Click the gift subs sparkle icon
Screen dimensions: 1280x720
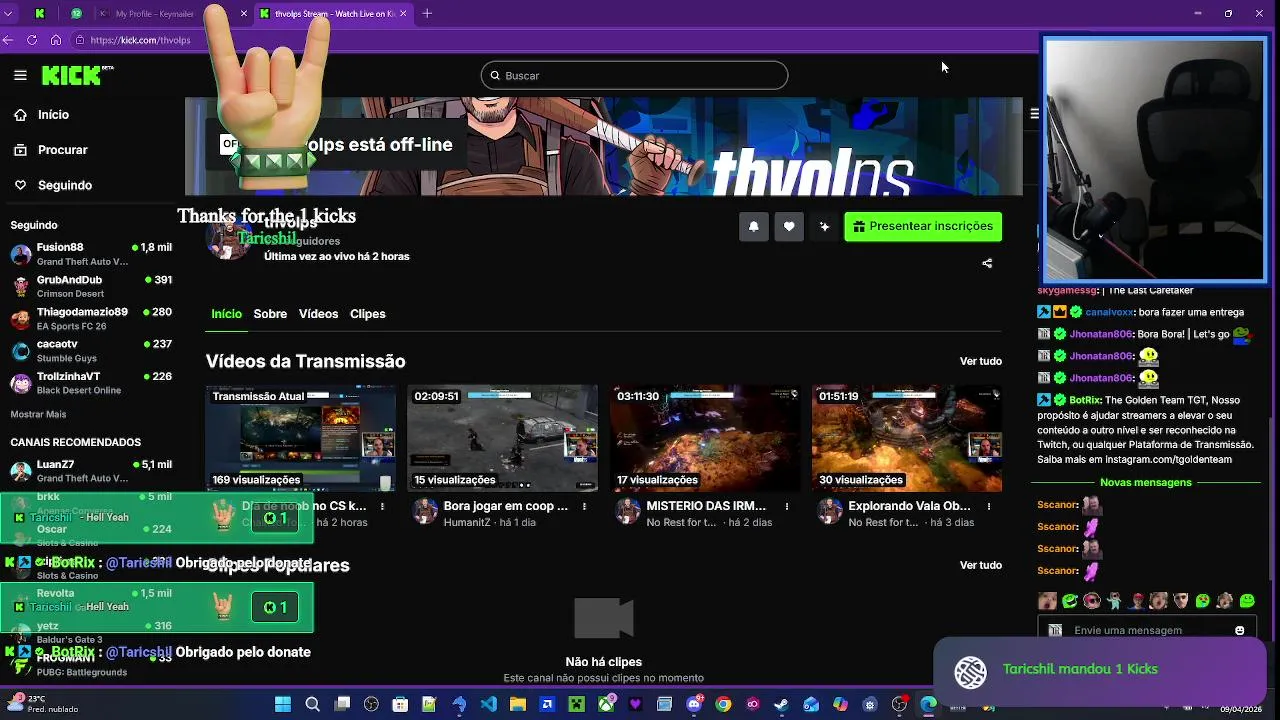[x=824, y=226]
